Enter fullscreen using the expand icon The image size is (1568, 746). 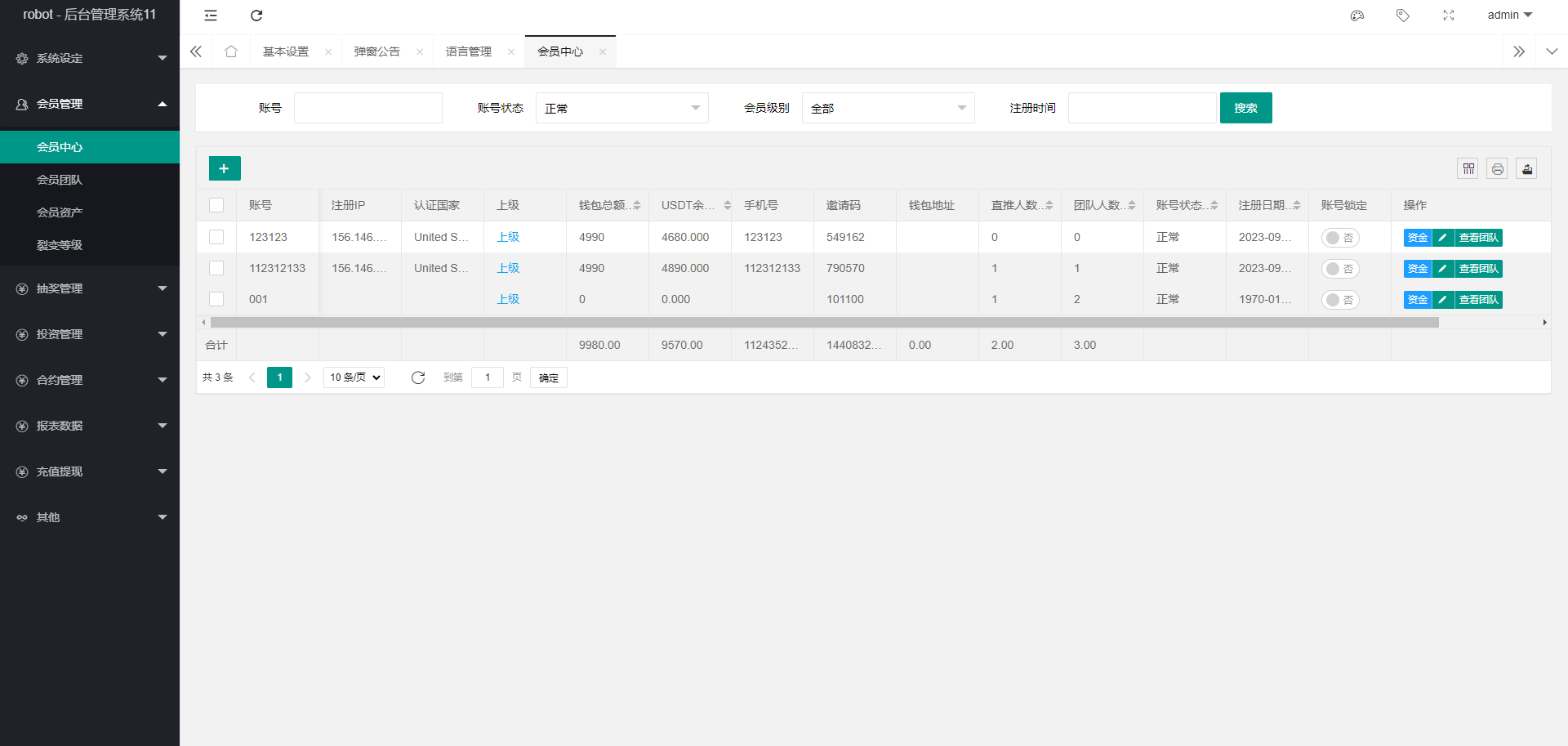(1449, 16)
